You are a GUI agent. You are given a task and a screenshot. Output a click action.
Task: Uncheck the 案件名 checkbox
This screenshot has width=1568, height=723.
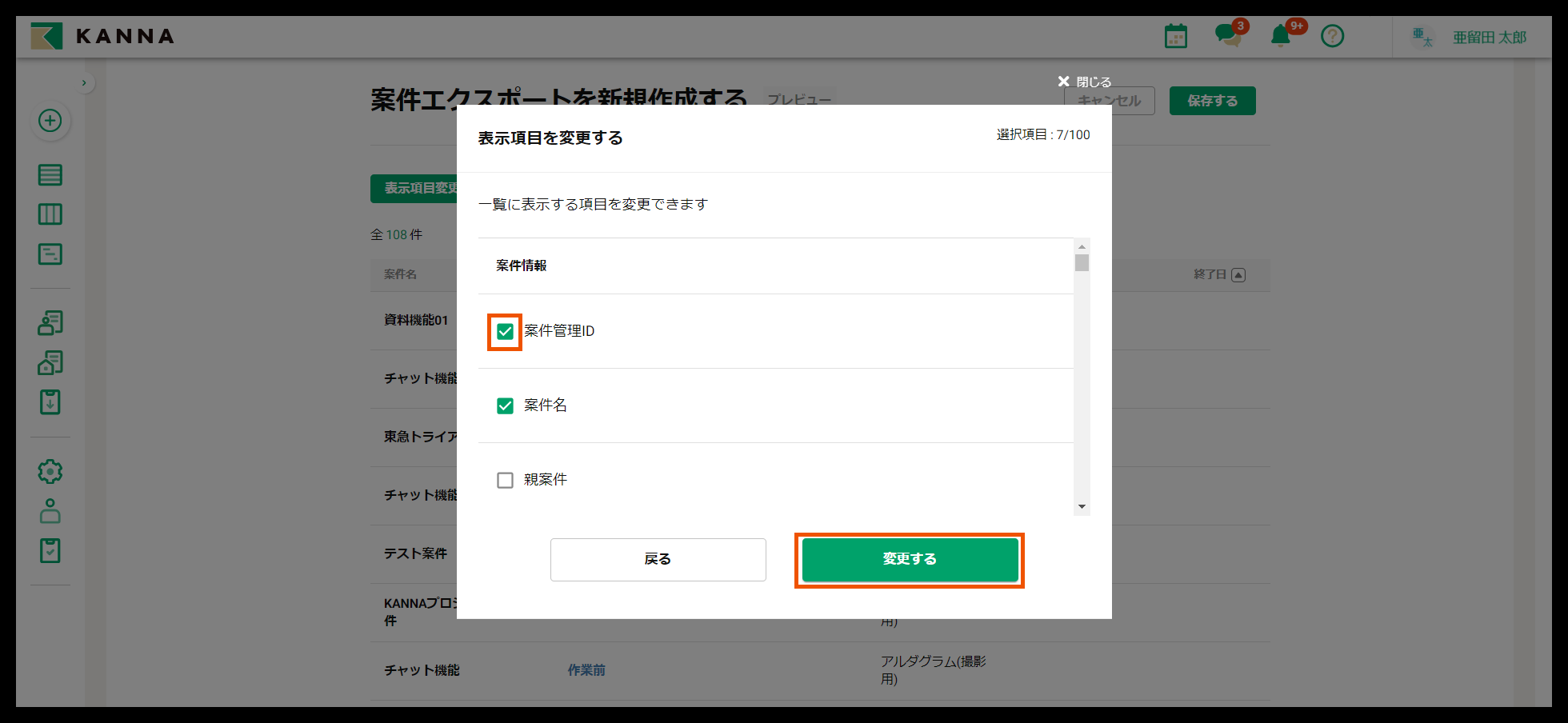click(x=505, y=405)
